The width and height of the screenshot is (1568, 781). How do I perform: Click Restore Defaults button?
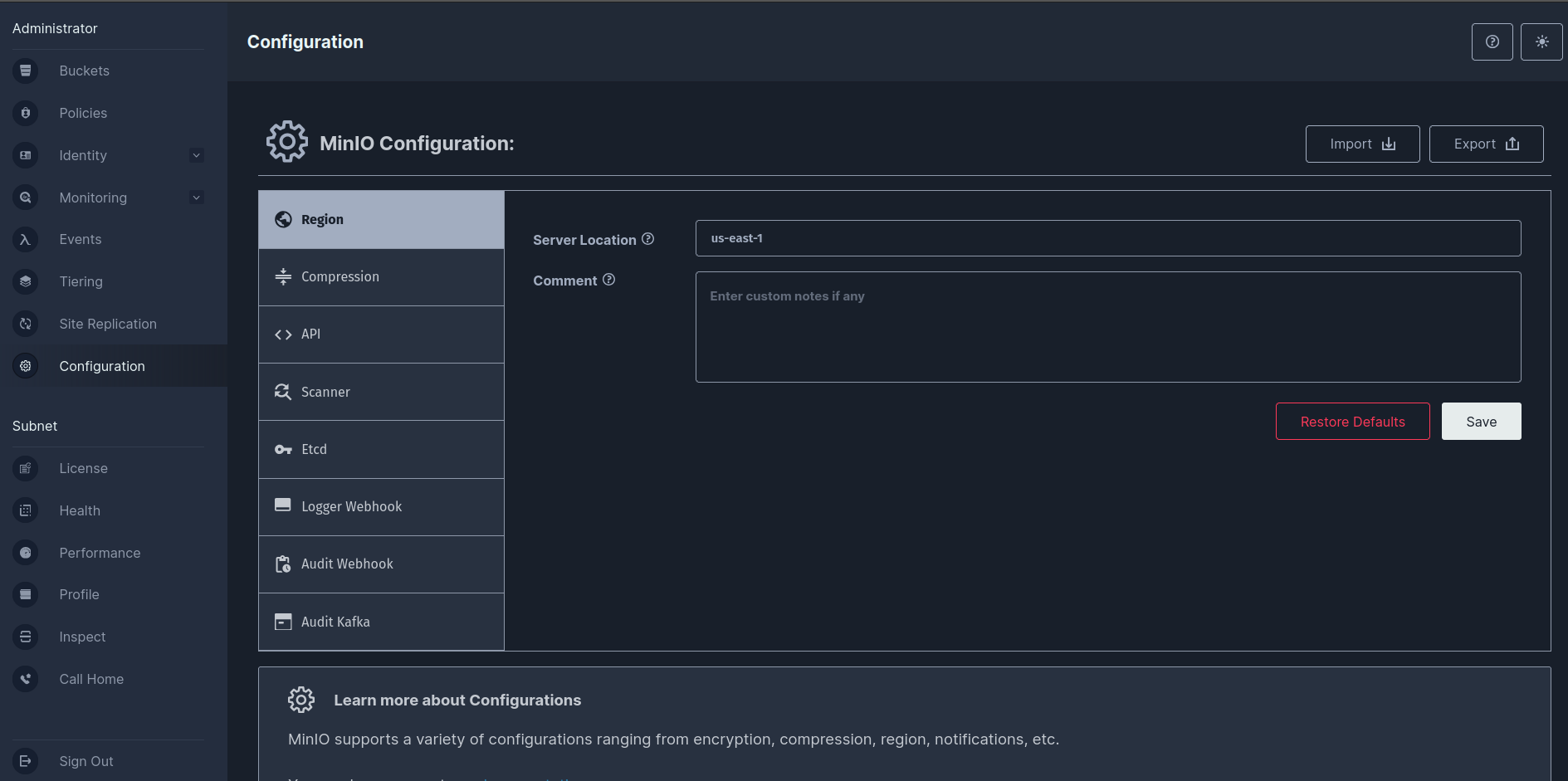point(1352,422)
